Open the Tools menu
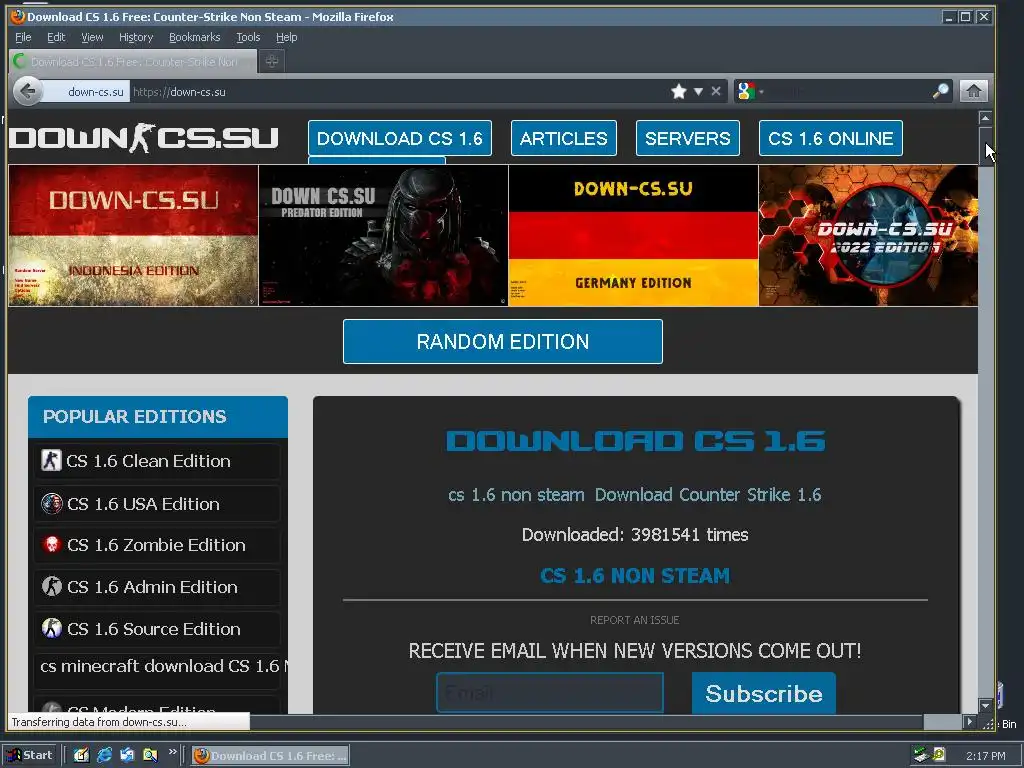Screen dimensions: 1024x768 [x=248, y=37]
